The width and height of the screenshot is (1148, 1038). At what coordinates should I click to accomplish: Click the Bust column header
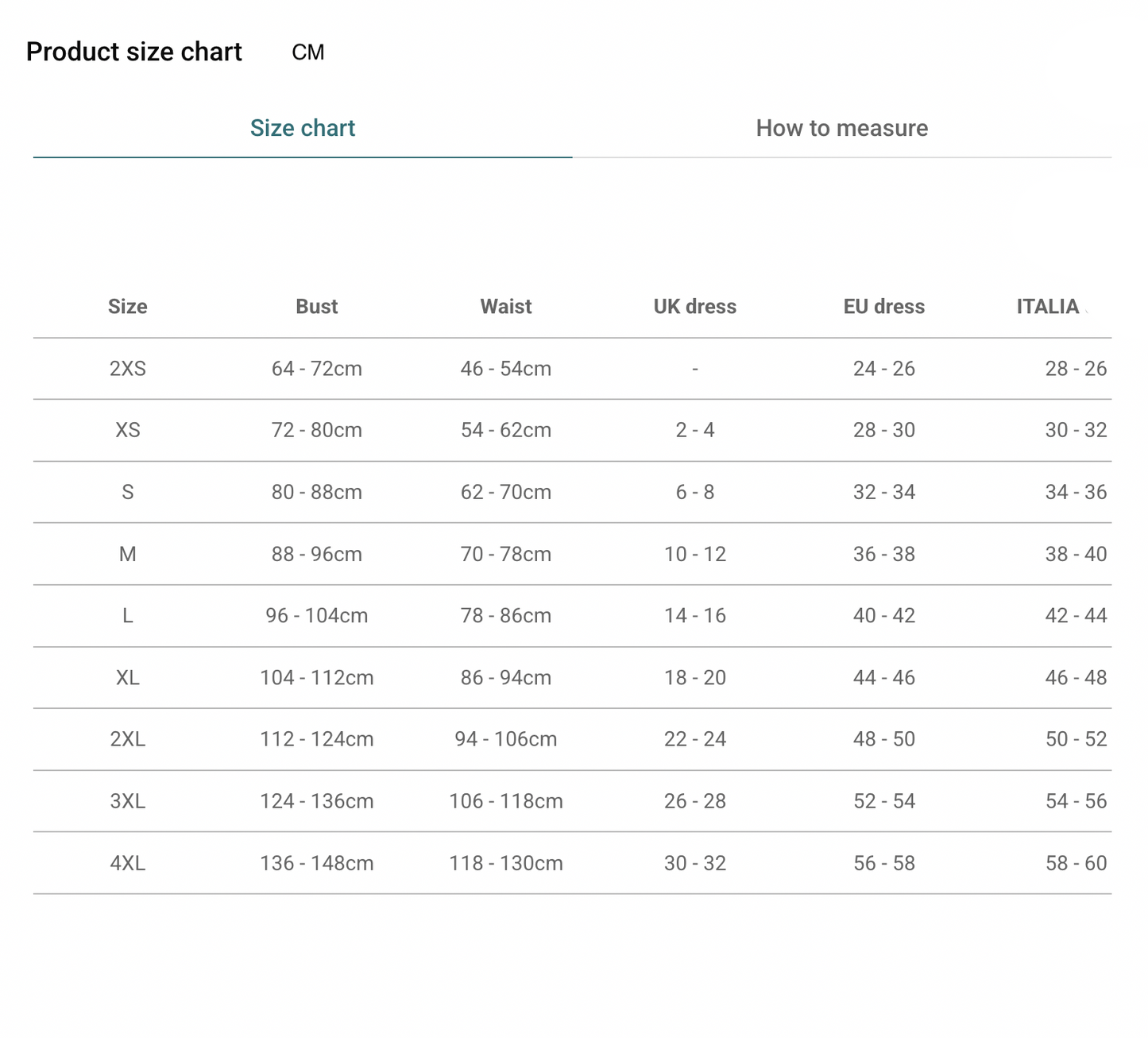[316, 307]
